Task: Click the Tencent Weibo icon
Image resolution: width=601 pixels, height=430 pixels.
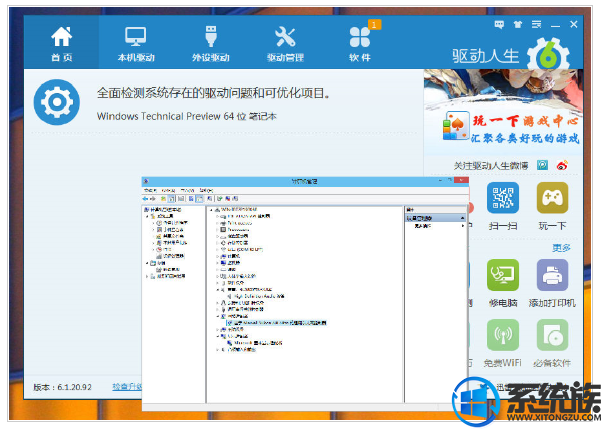Action: tap(542, 165)
